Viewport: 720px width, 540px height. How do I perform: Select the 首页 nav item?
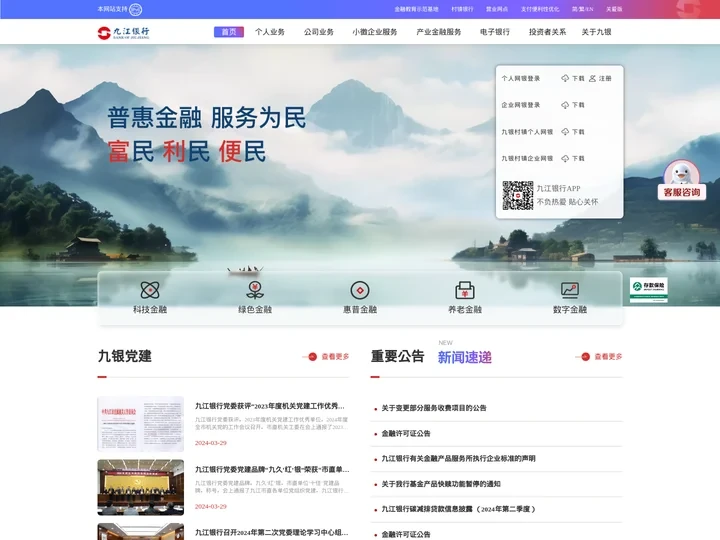[229, 32]
